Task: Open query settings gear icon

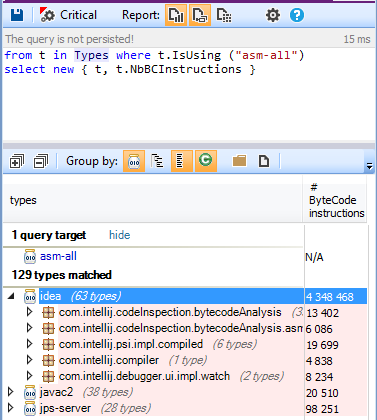Action: tap(273, 15)
